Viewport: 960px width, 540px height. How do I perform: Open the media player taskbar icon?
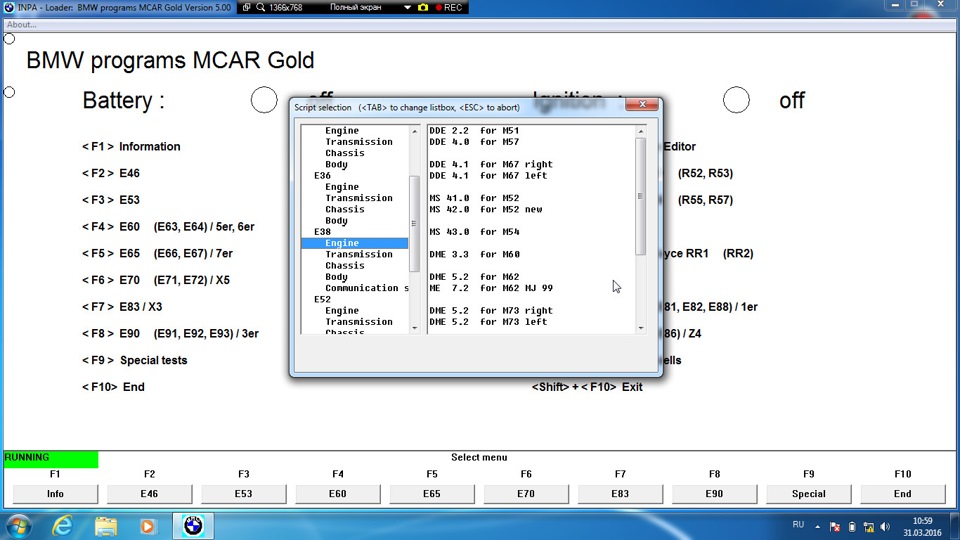tap(148, 525)
